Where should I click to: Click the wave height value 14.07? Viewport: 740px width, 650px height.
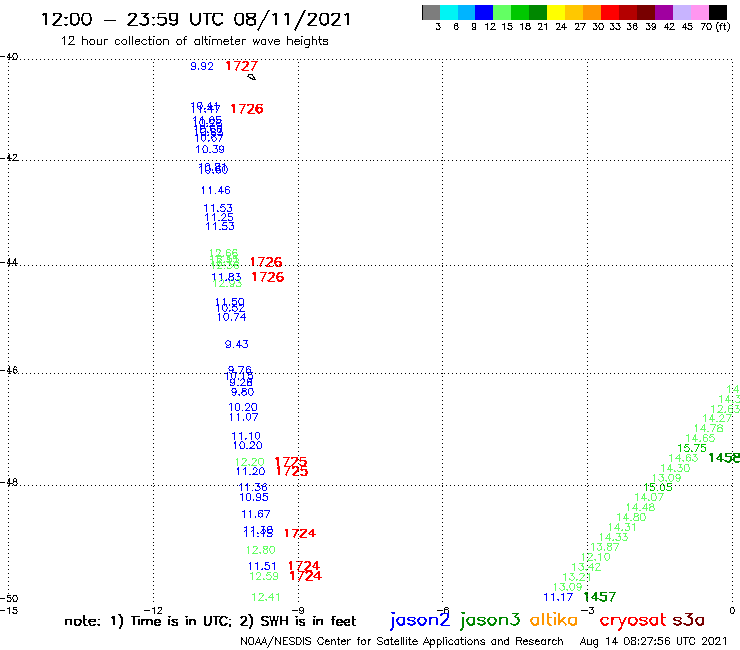pyautogui.click(x=649, y=497)
